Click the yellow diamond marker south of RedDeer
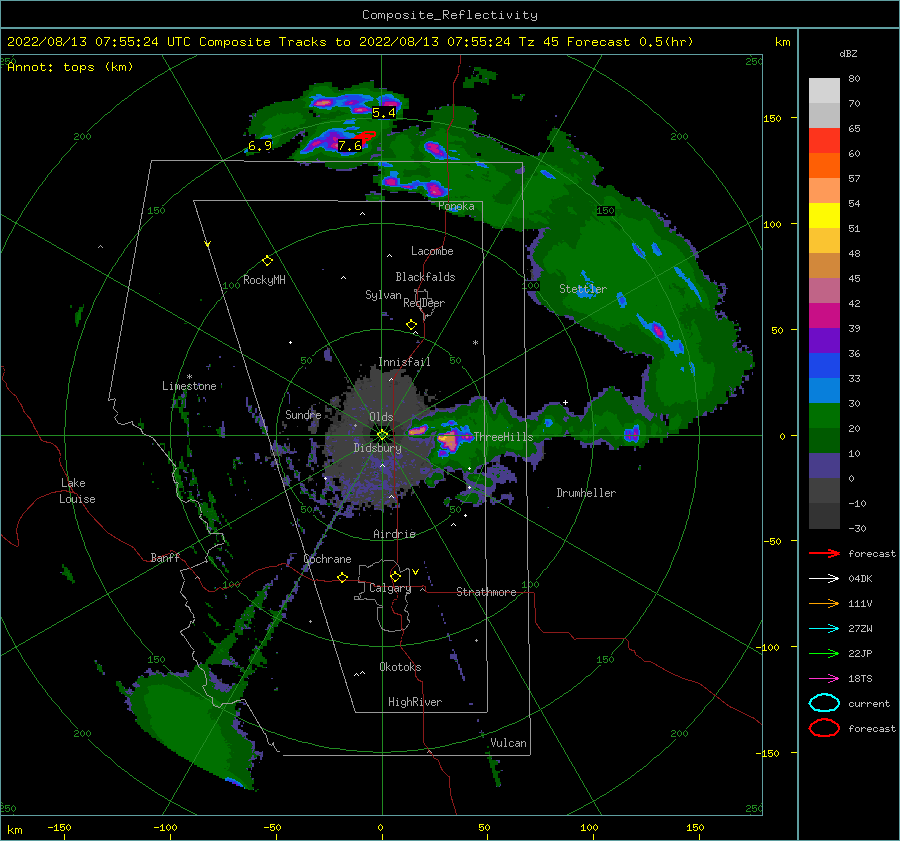Viewport: 900px width, 841px height. pos(411,325)
